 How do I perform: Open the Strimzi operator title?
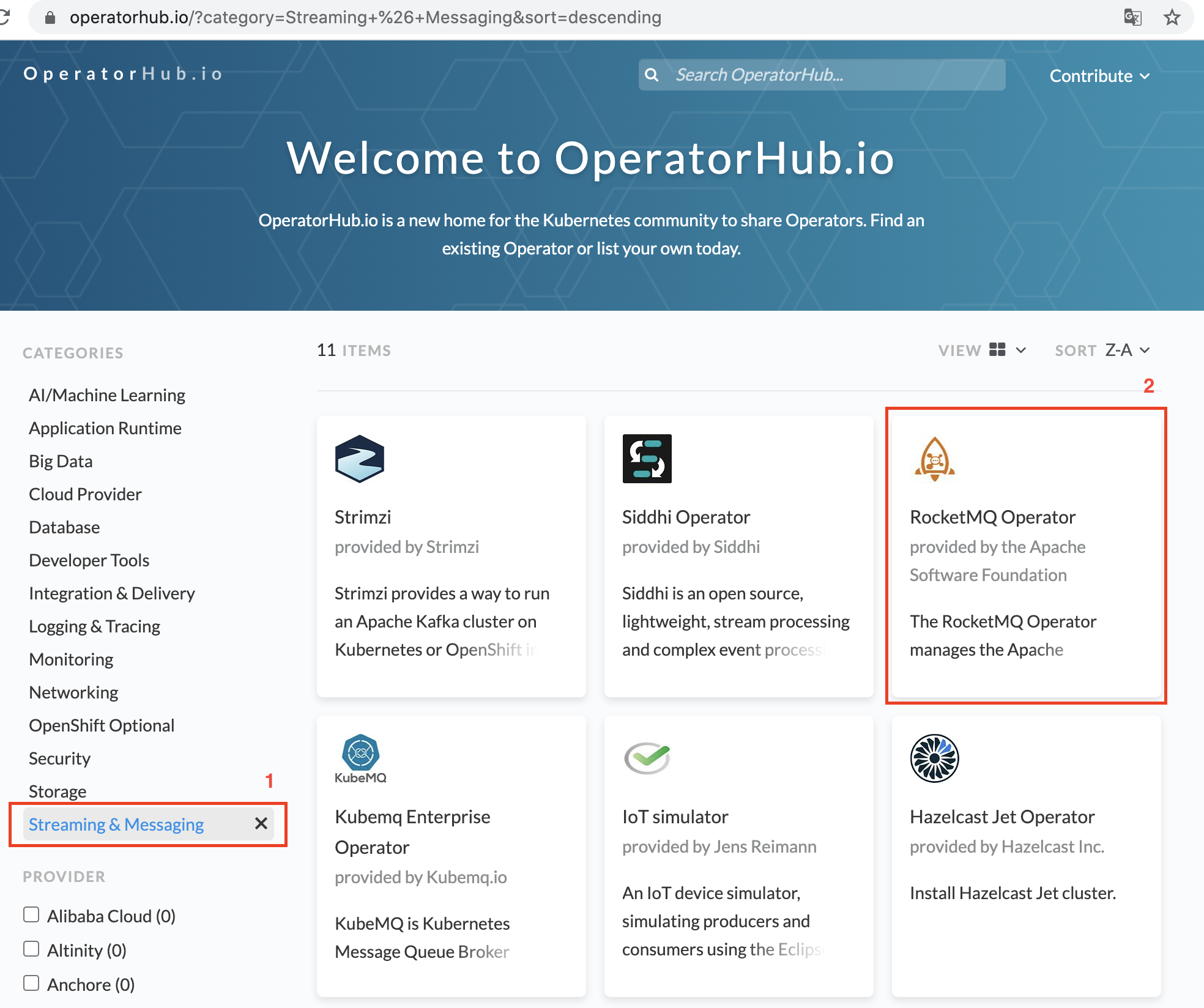click(x=363, y=517)
